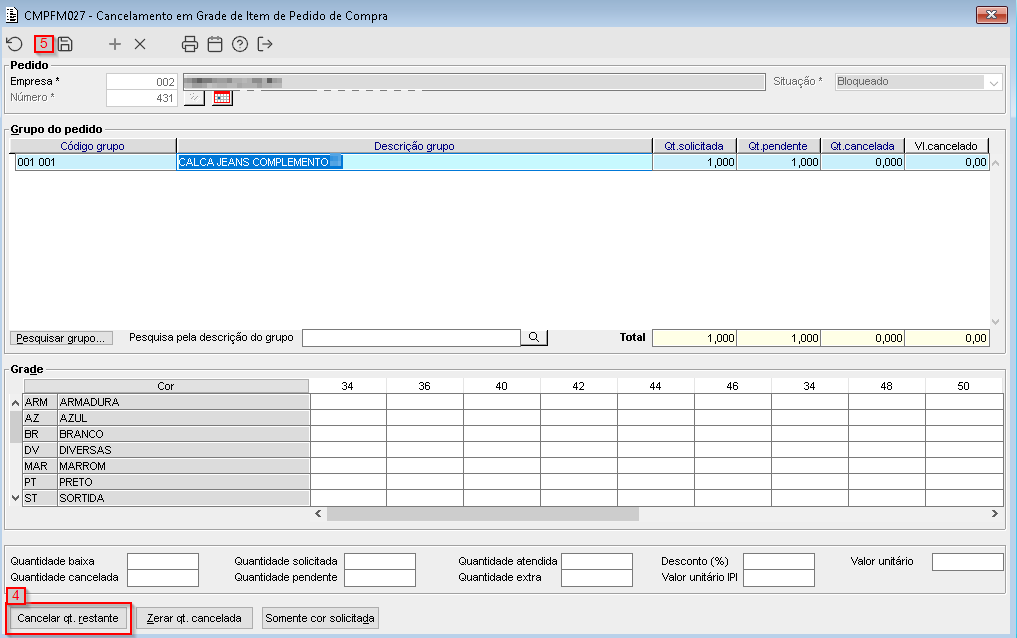The image size is (1017, 638).
Task: Click the Grade horizontal scrollbar thumb
Action: 483,514
